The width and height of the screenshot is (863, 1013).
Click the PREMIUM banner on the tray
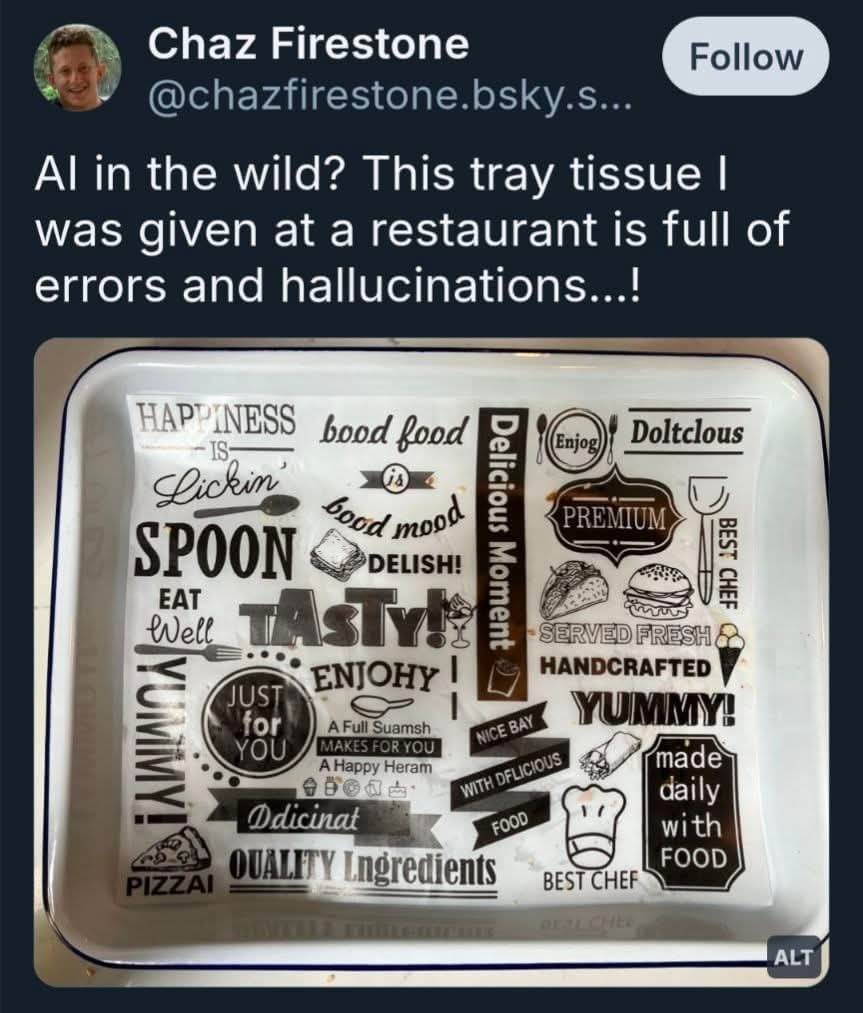pos(612,516)
